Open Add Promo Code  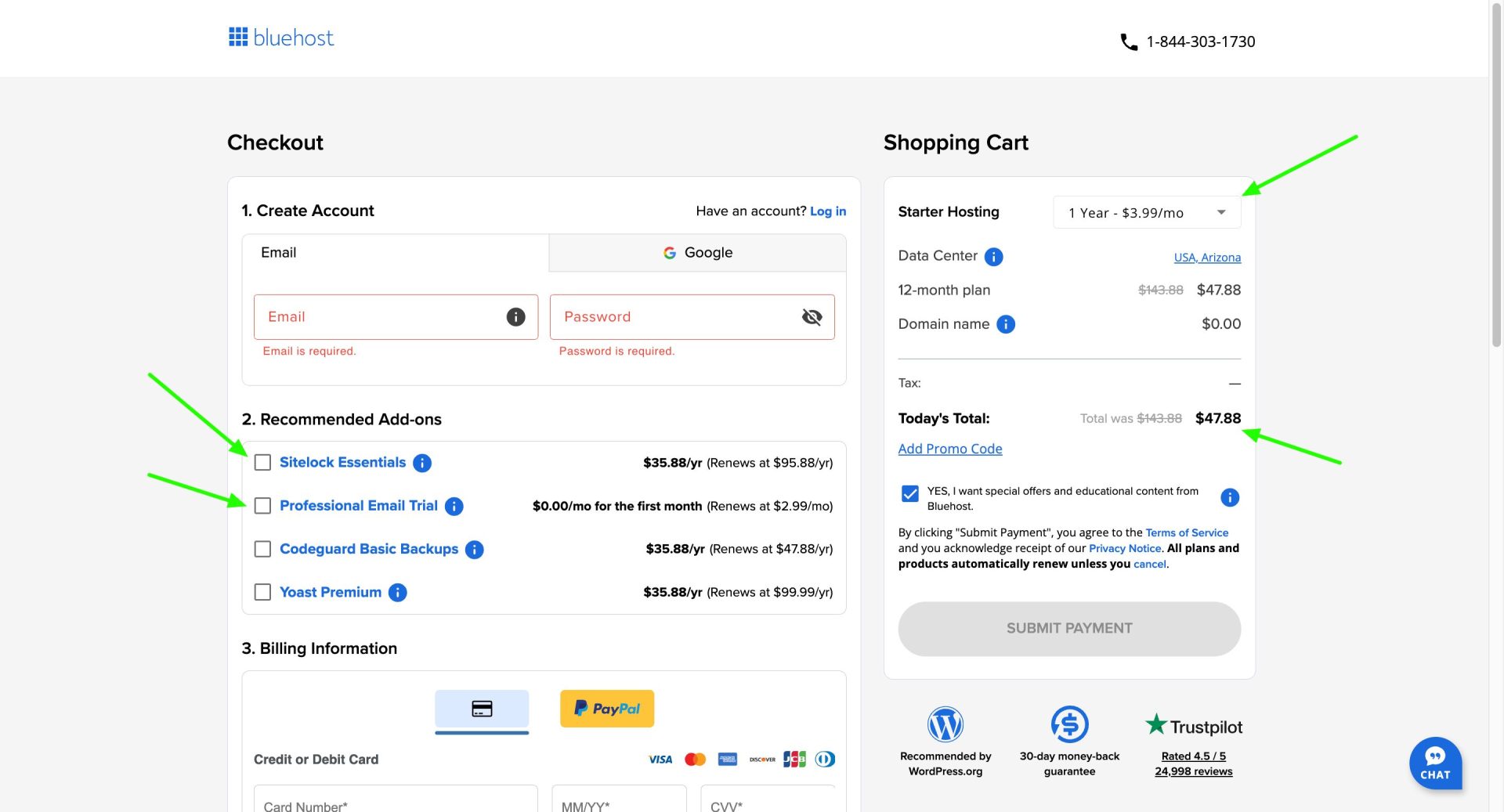tap(949, 448)
